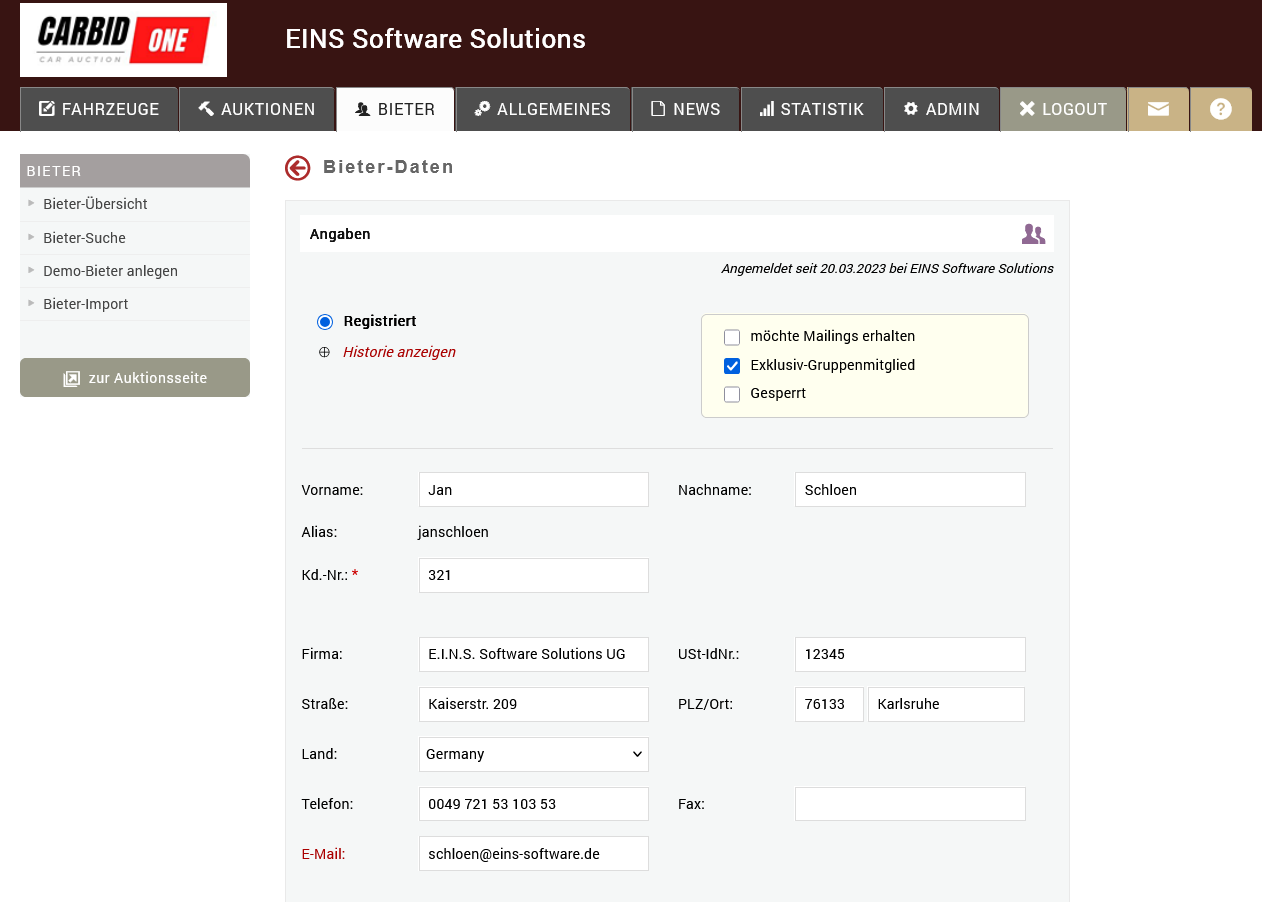Switch to the Fahrzeuge tab
The width and height of the screenshot is (1263, 902).
(99, 109)
